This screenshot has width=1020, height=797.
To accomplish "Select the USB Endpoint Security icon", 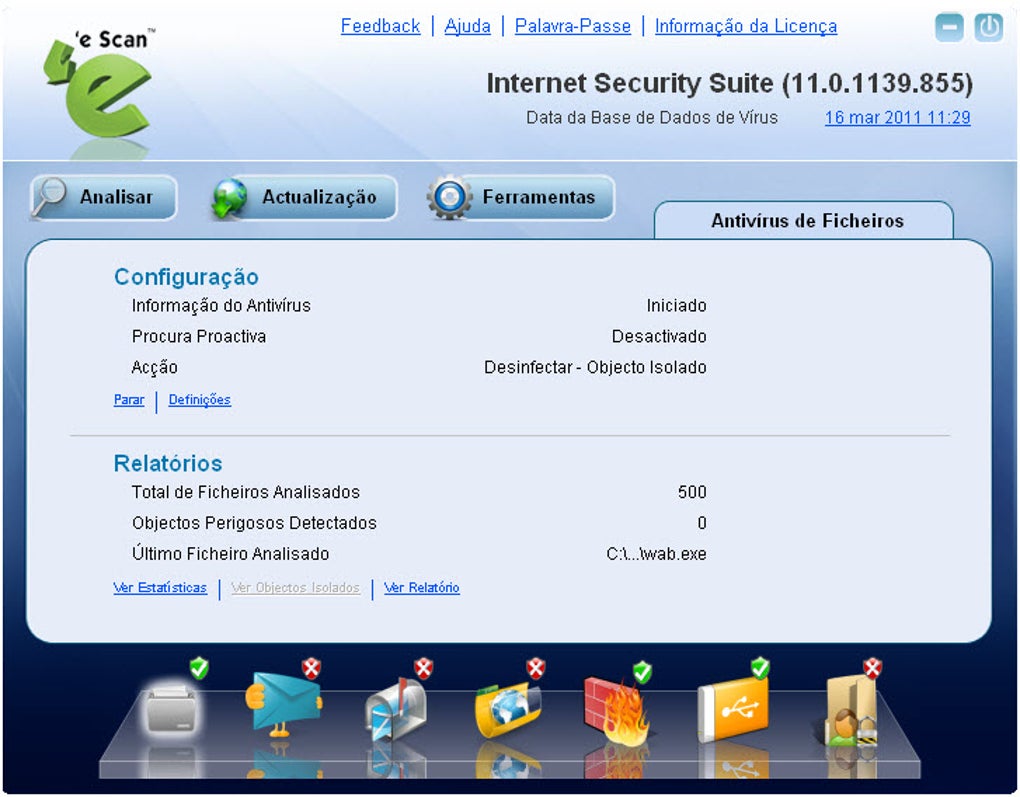I will point(732,710).
